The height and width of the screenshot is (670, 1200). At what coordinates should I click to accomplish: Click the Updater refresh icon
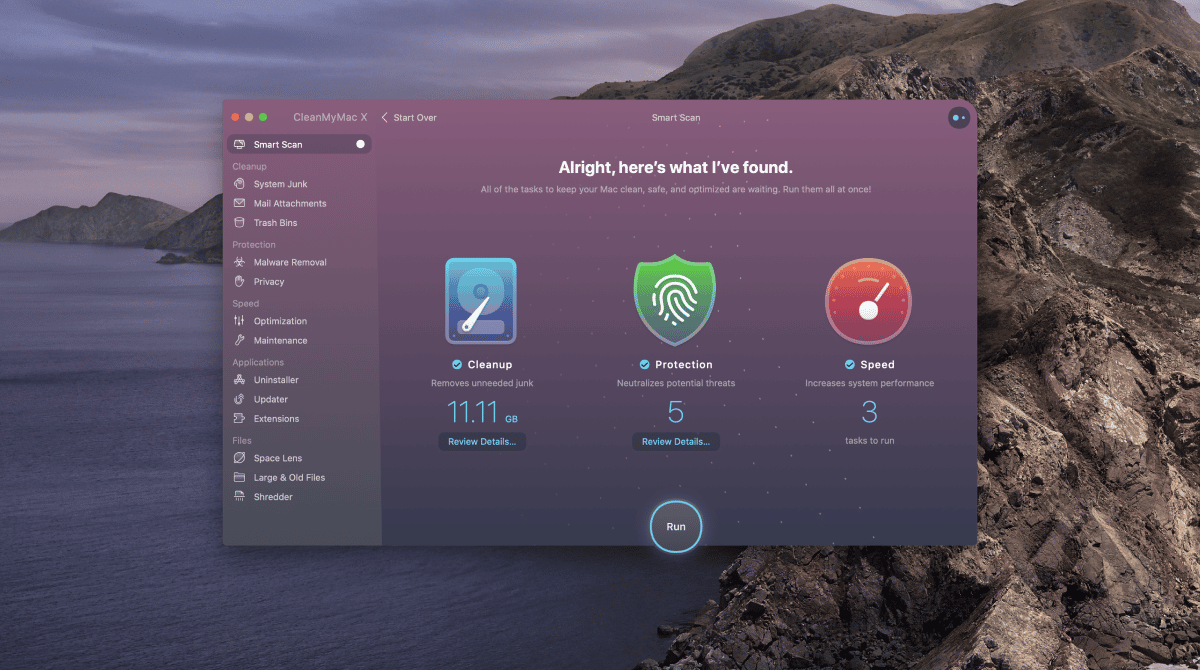(x=239, y=399)
